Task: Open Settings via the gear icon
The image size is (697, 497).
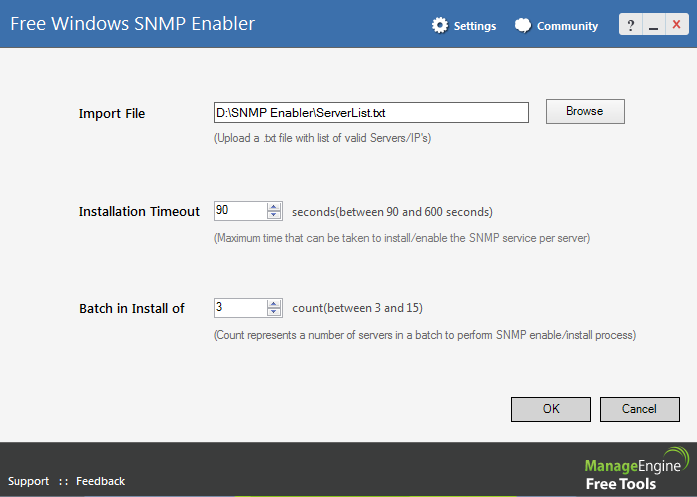Action: tap(440, 25)
